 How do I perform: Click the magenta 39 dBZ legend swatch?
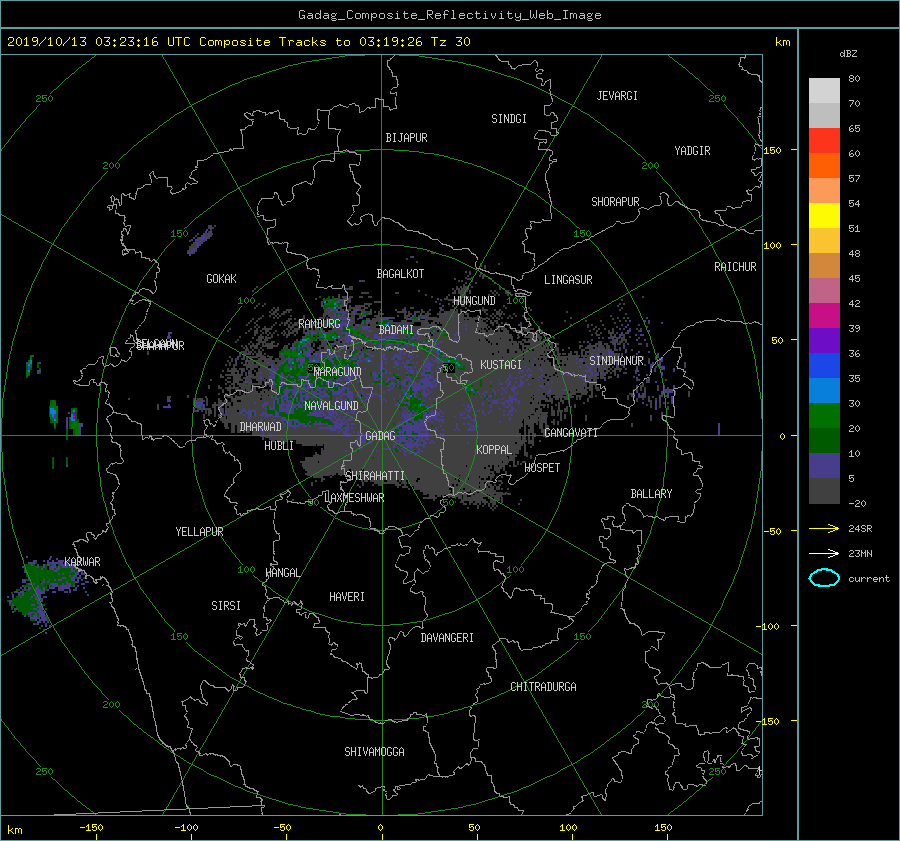pos(824,315)
